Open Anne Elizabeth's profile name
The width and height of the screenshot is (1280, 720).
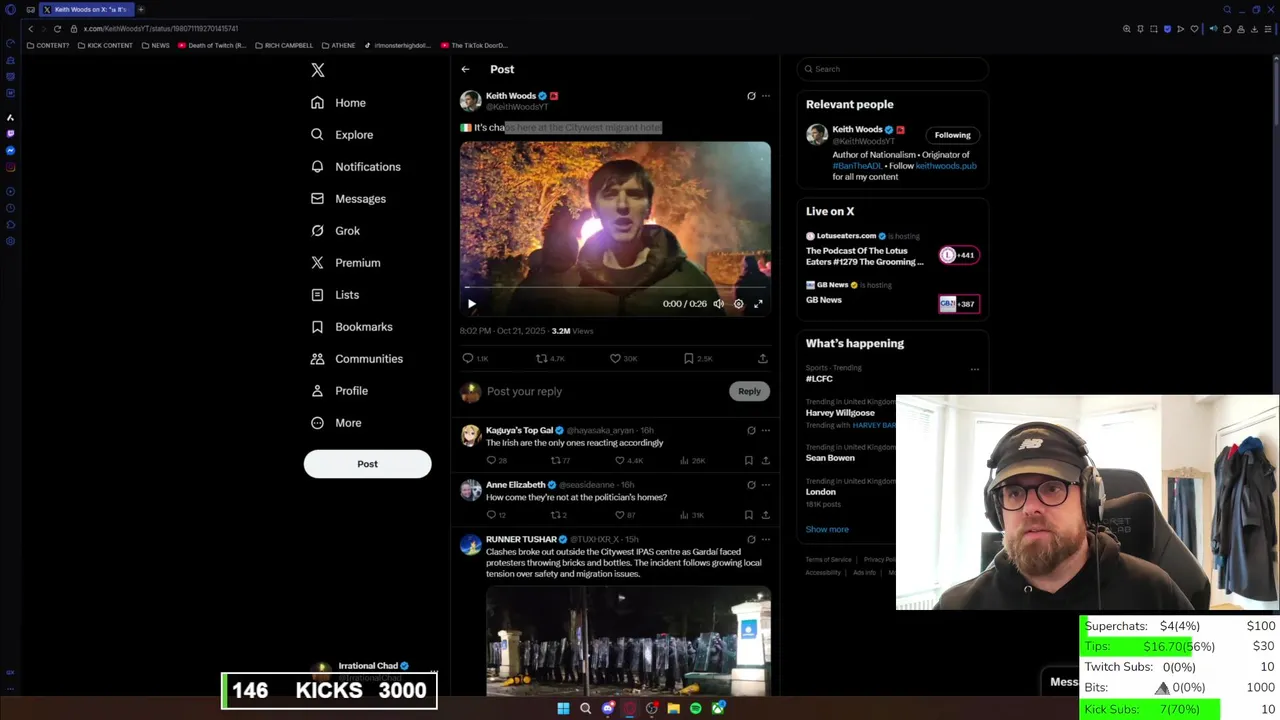[x=515, y=485]
